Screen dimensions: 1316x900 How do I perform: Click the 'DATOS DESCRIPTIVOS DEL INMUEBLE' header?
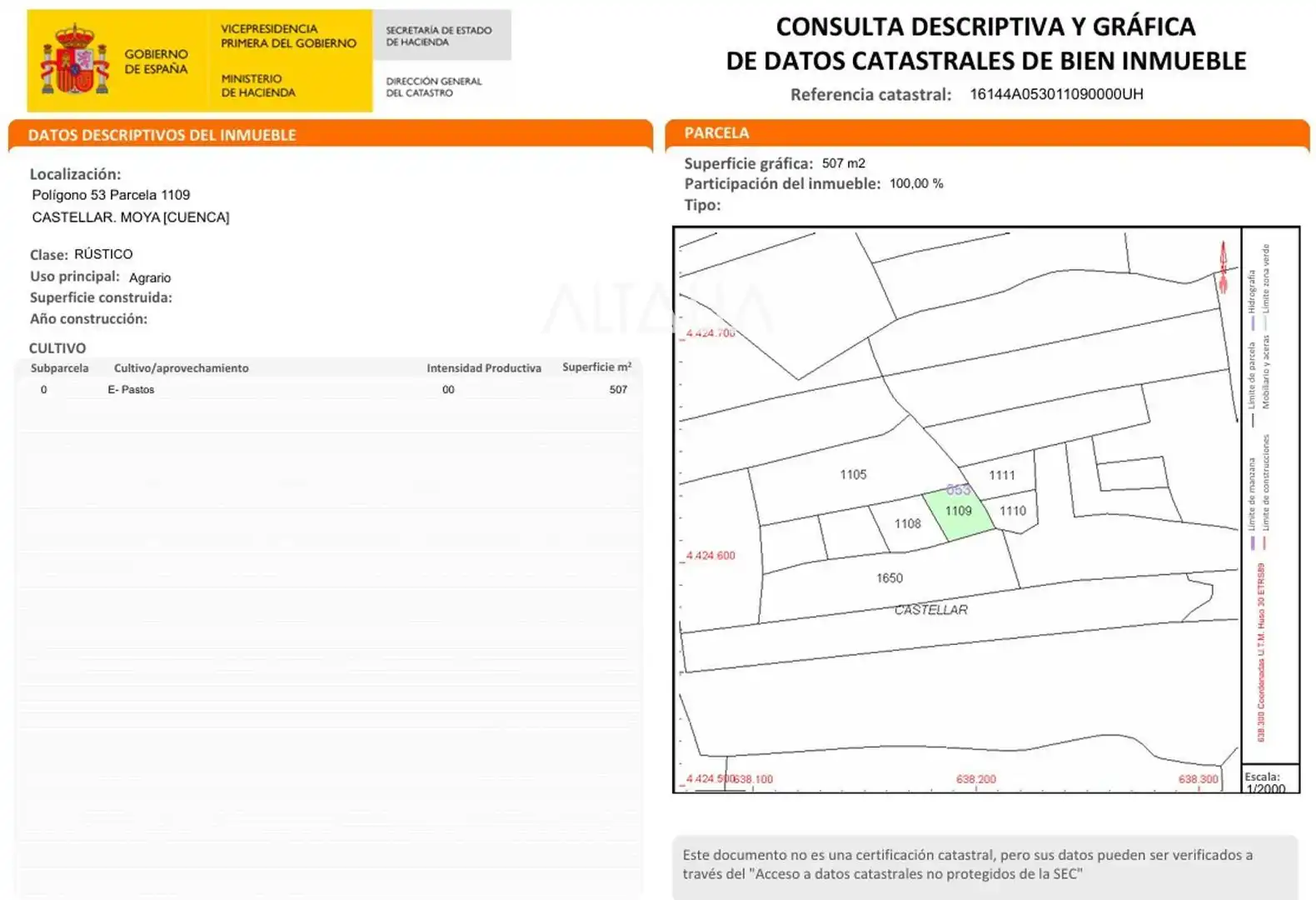(162, 135)
